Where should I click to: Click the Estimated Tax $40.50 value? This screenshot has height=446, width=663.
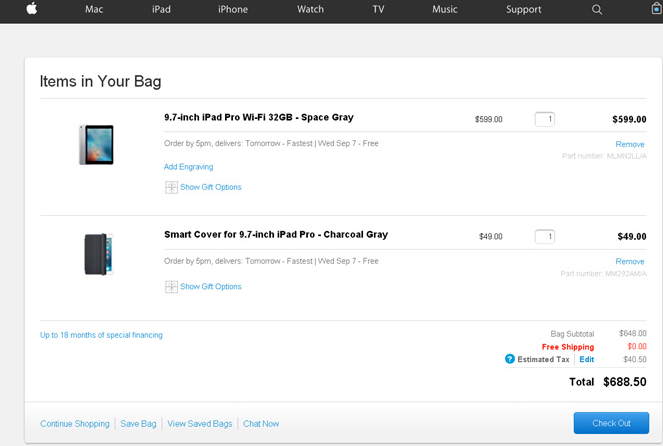[635, 359]
